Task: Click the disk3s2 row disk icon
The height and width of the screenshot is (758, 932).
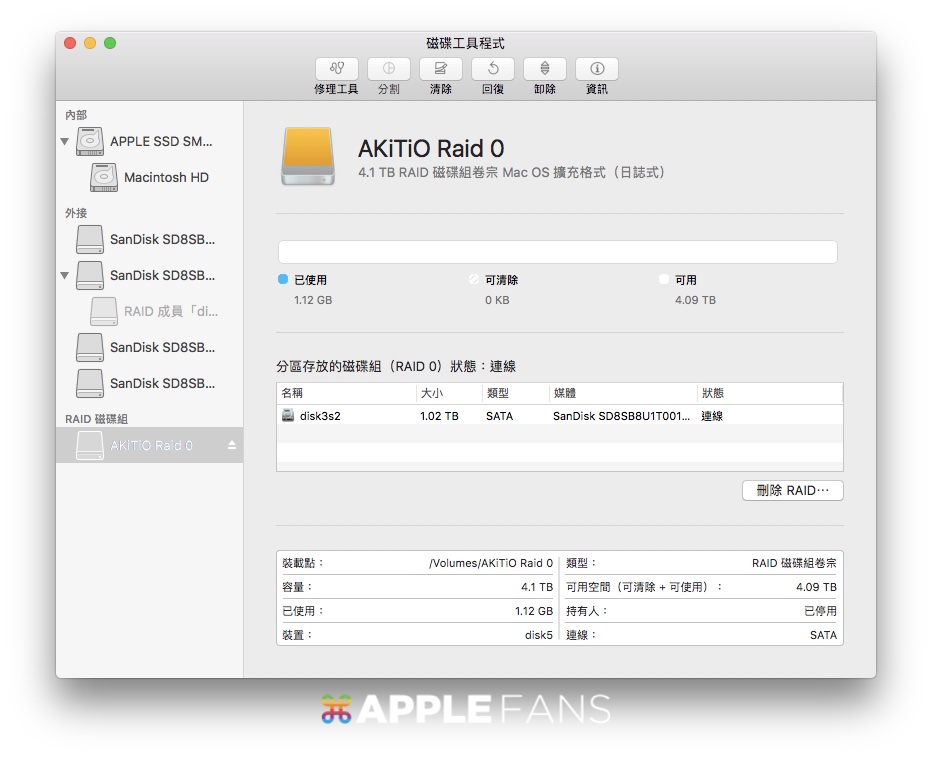Action: click(288, 415)
